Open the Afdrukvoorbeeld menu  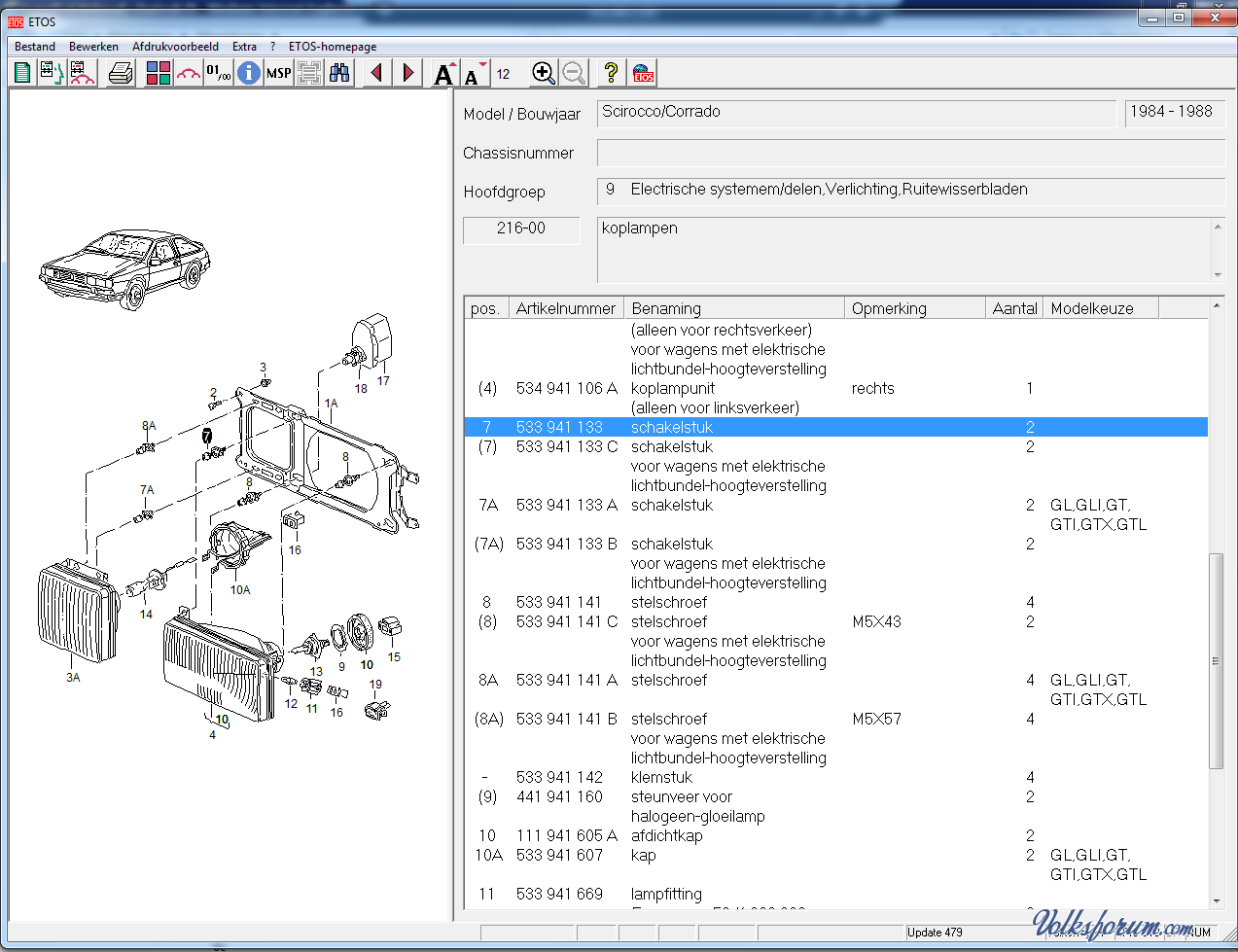click(176, 47)
